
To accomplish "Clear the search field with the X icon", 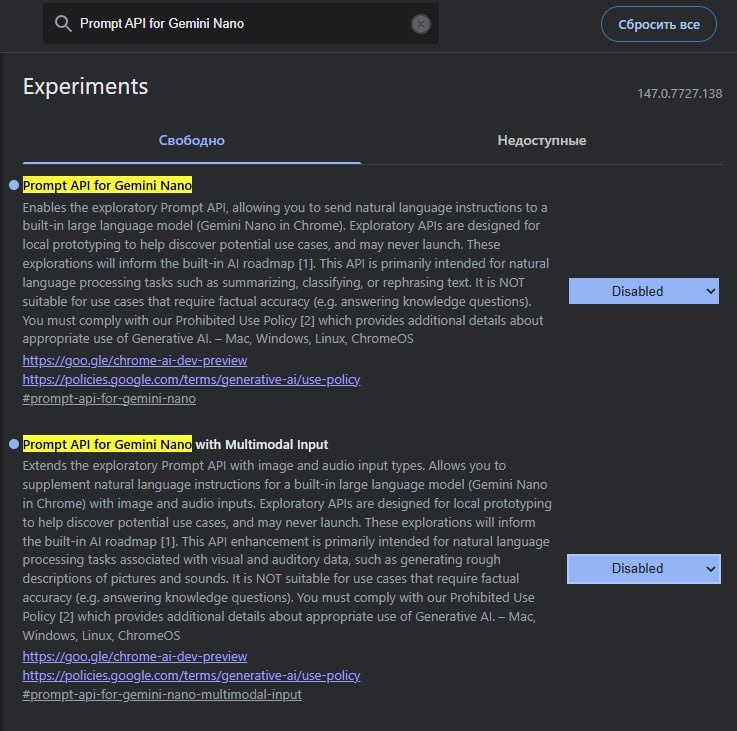I will 421,24.
